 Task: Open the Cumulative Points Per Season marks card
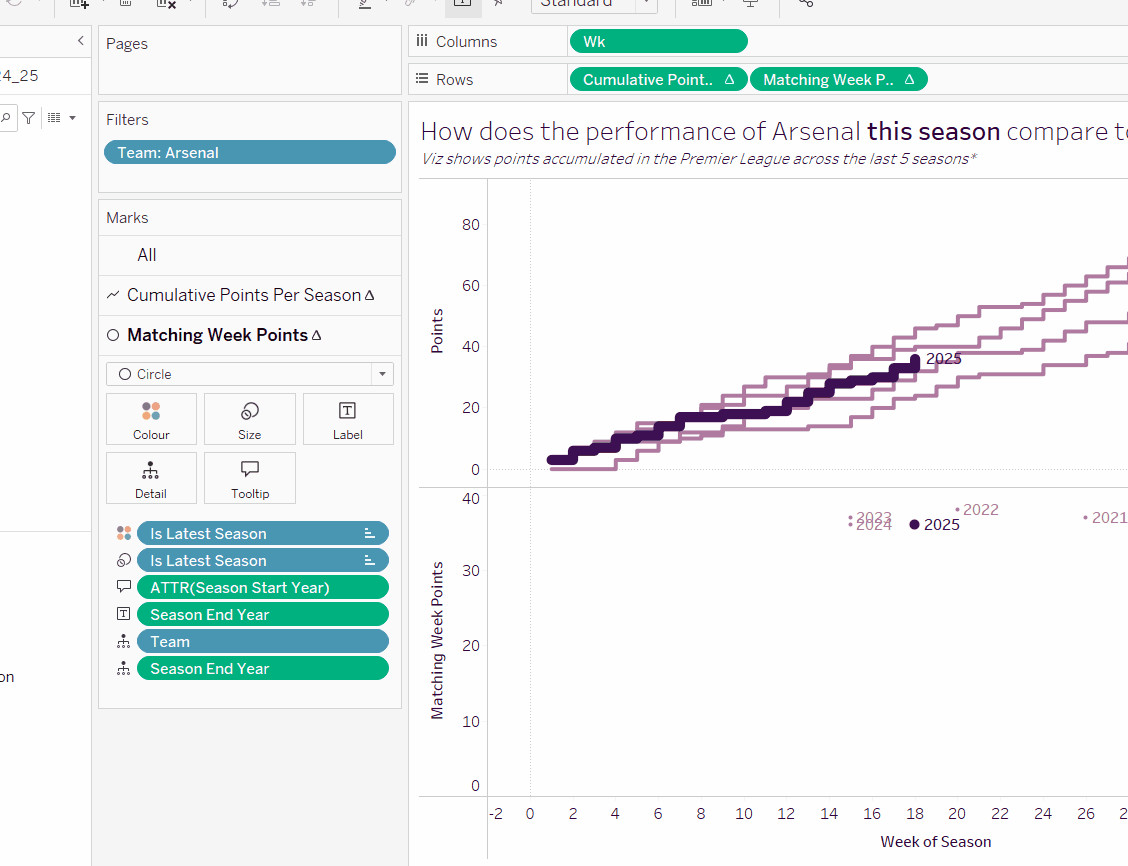(x=250, y=296)
